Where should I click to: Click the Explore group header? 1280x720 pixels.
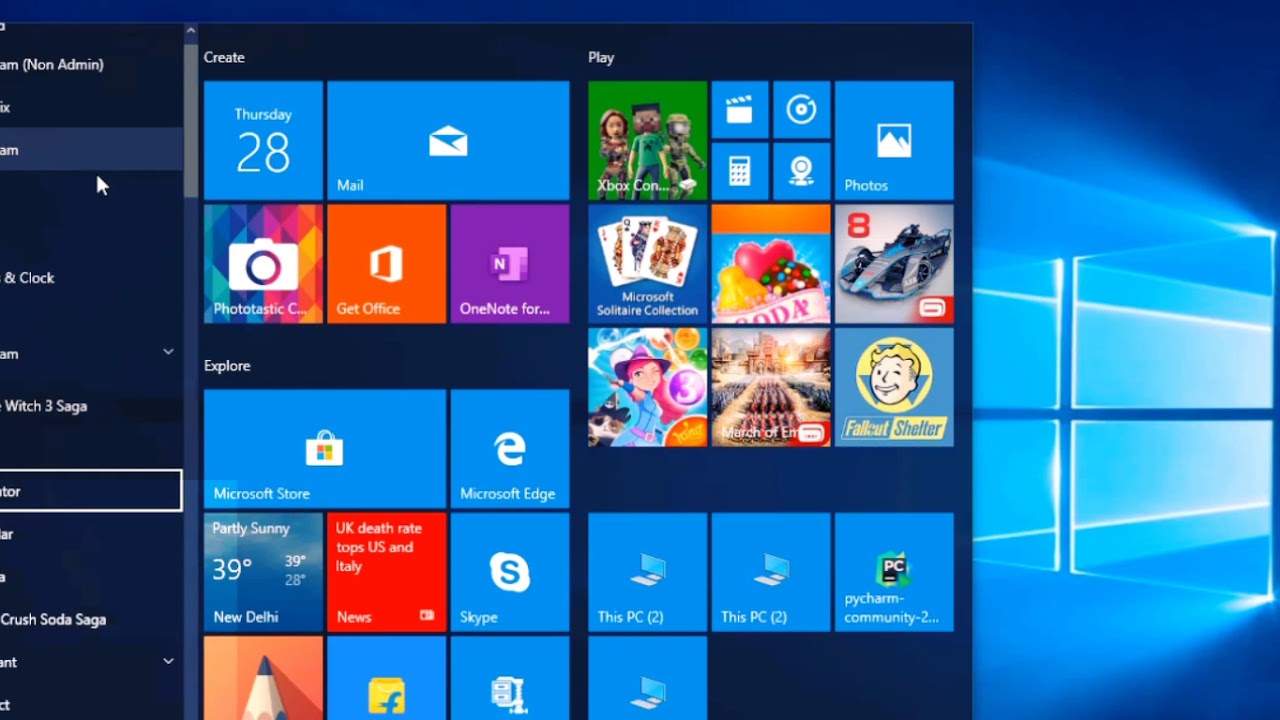click(x=227, y=365)
